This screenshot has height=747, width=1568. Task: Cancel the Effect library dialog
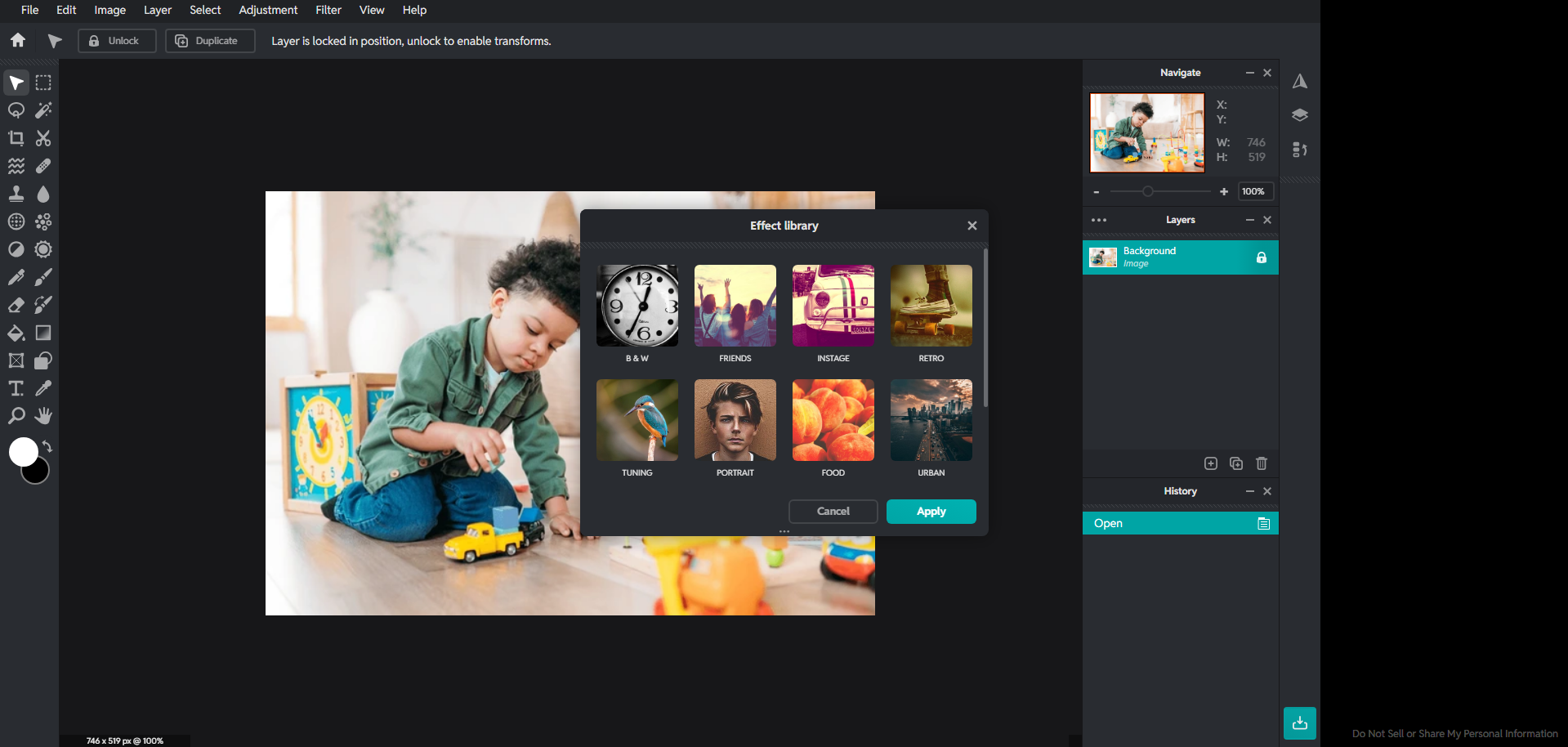833,512
